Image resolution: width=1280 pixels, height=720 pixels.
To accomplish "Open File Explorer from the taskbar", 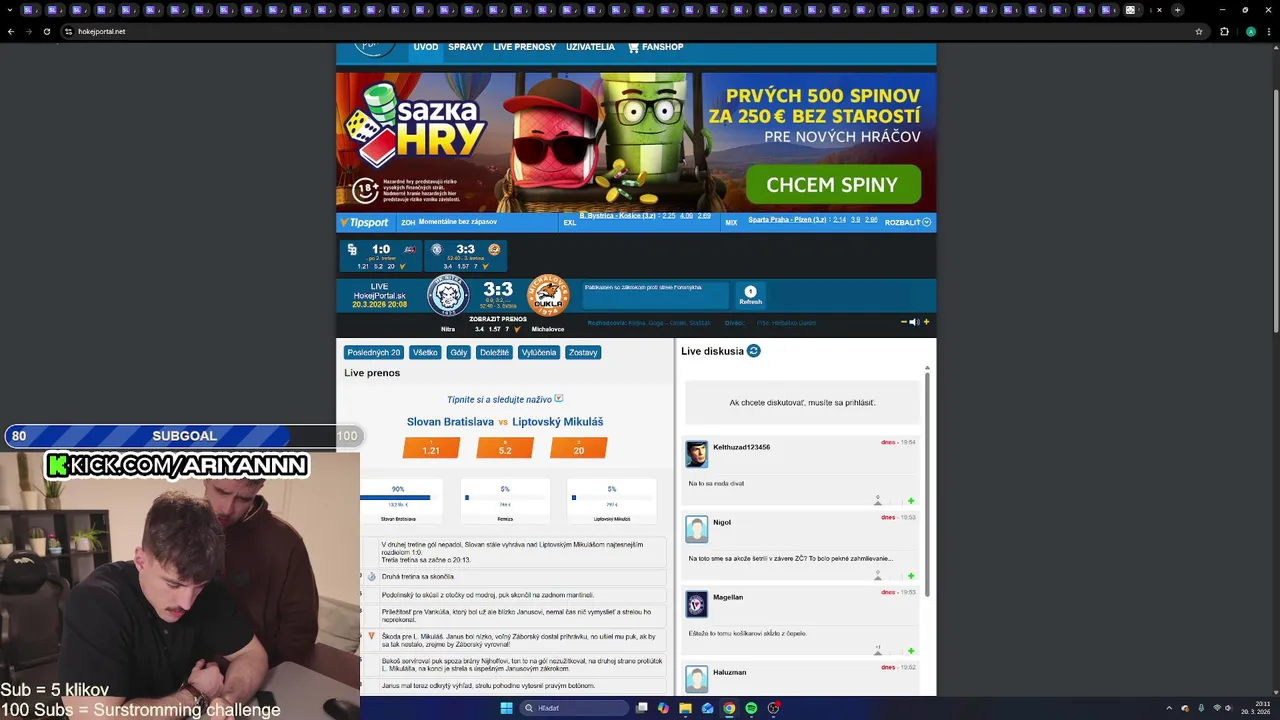I will pyautogui.click(x=685, y=708).
